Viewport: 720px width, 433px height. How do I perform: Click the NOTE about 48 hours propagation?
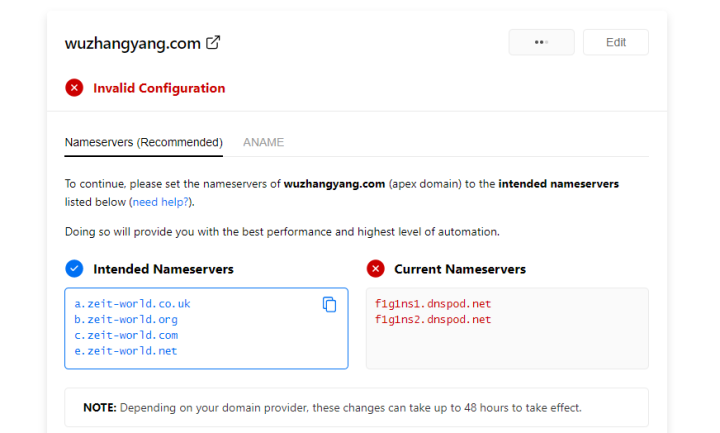click(332, 408)
